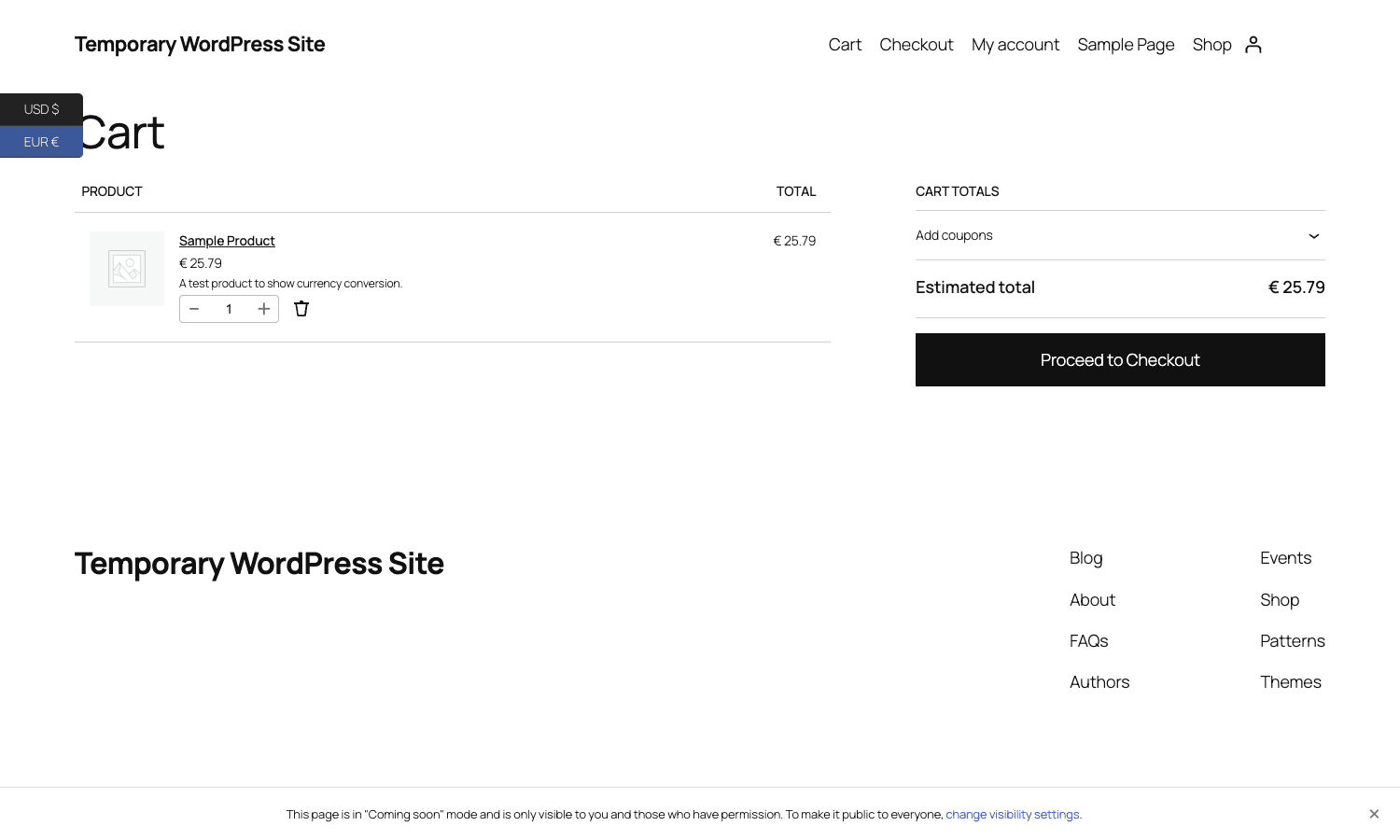1400x840 pixels.
Task: Switch currency to EUR €
Action: click(x=41, y=142)
